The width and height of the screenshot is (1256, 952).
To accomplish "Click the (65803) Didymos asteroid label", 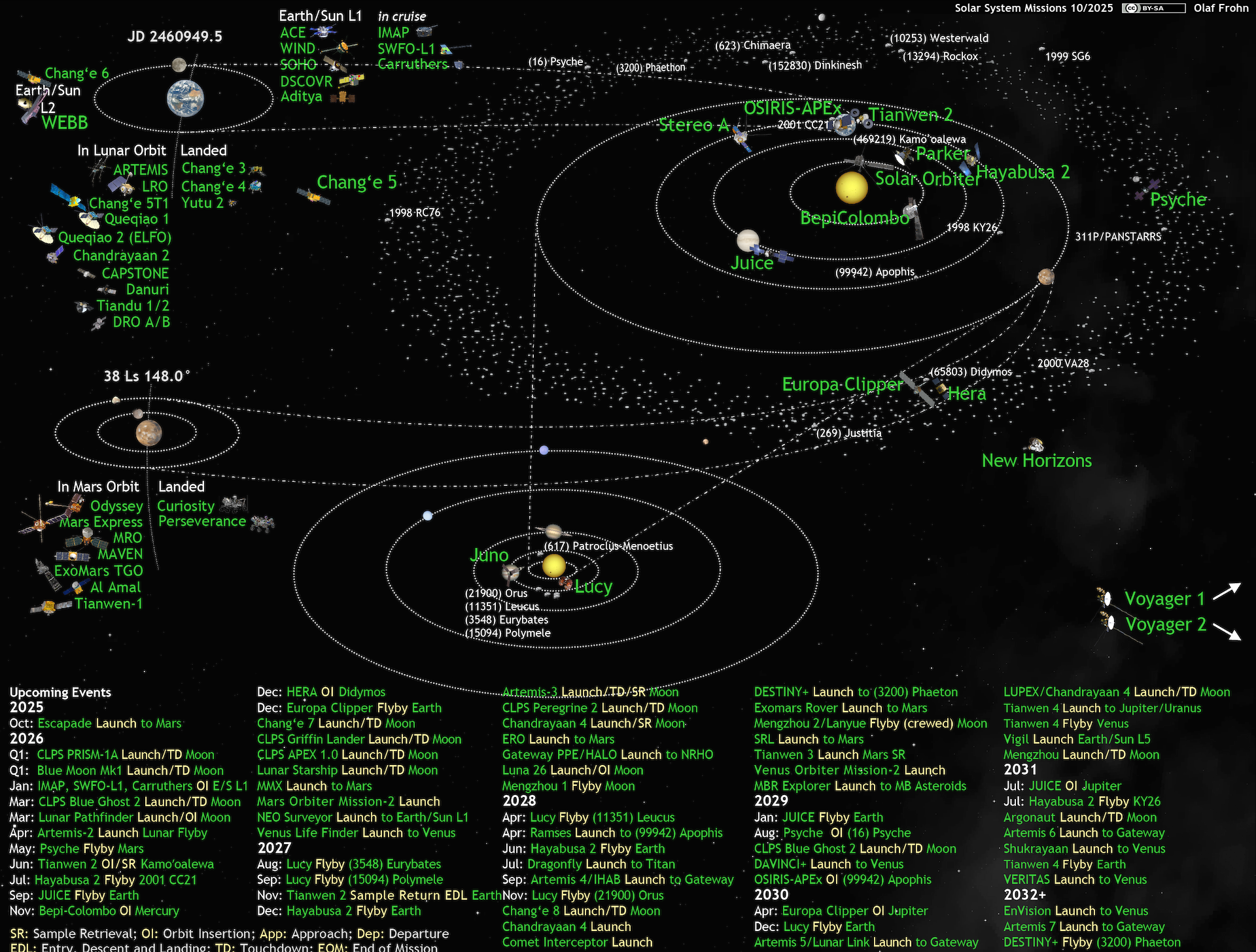I will [970, 372].
